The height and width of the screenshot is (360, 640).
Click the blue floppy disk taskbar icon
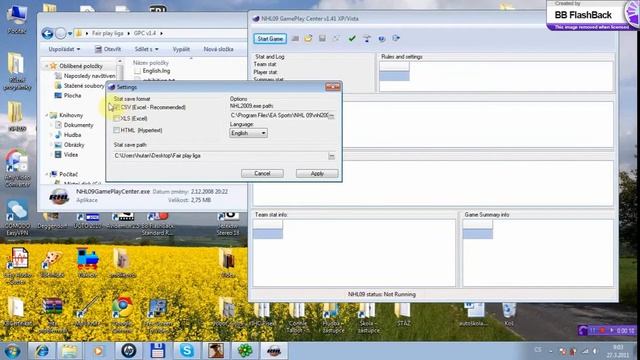click(158, 351)
